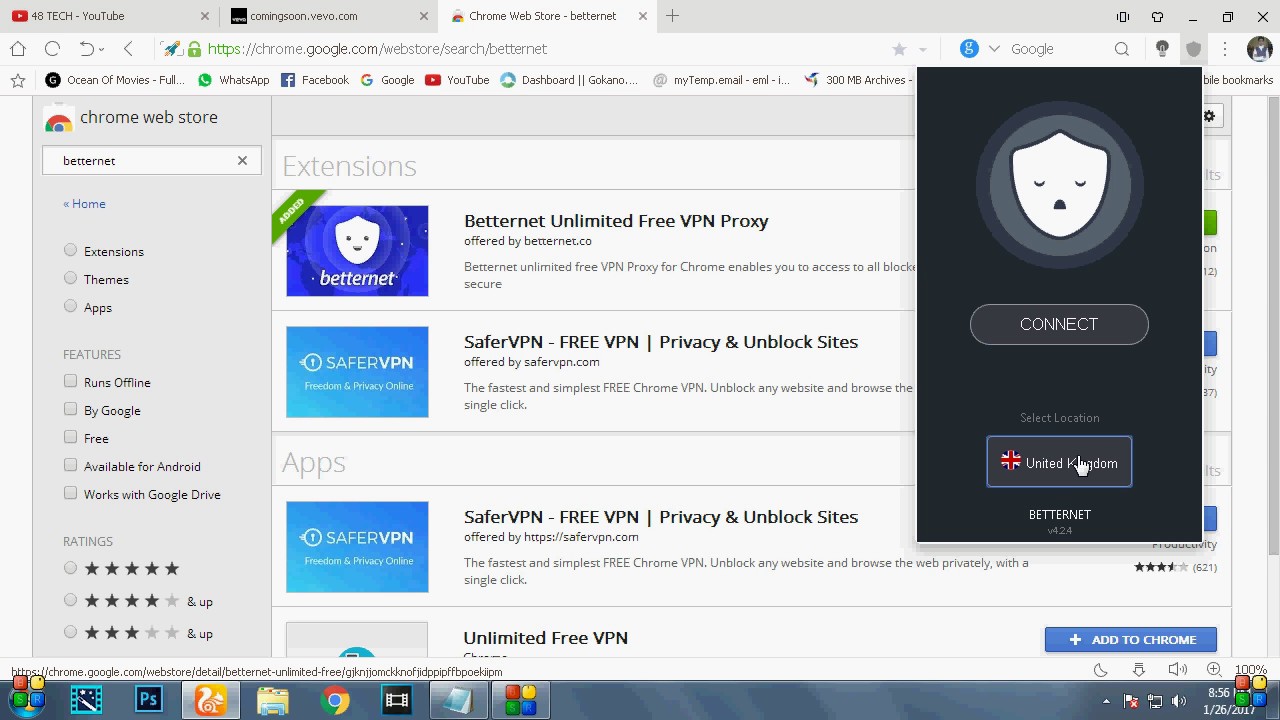Click the browser home icon
This screenshot has height=720, width=1280.
tap(18, 48)
